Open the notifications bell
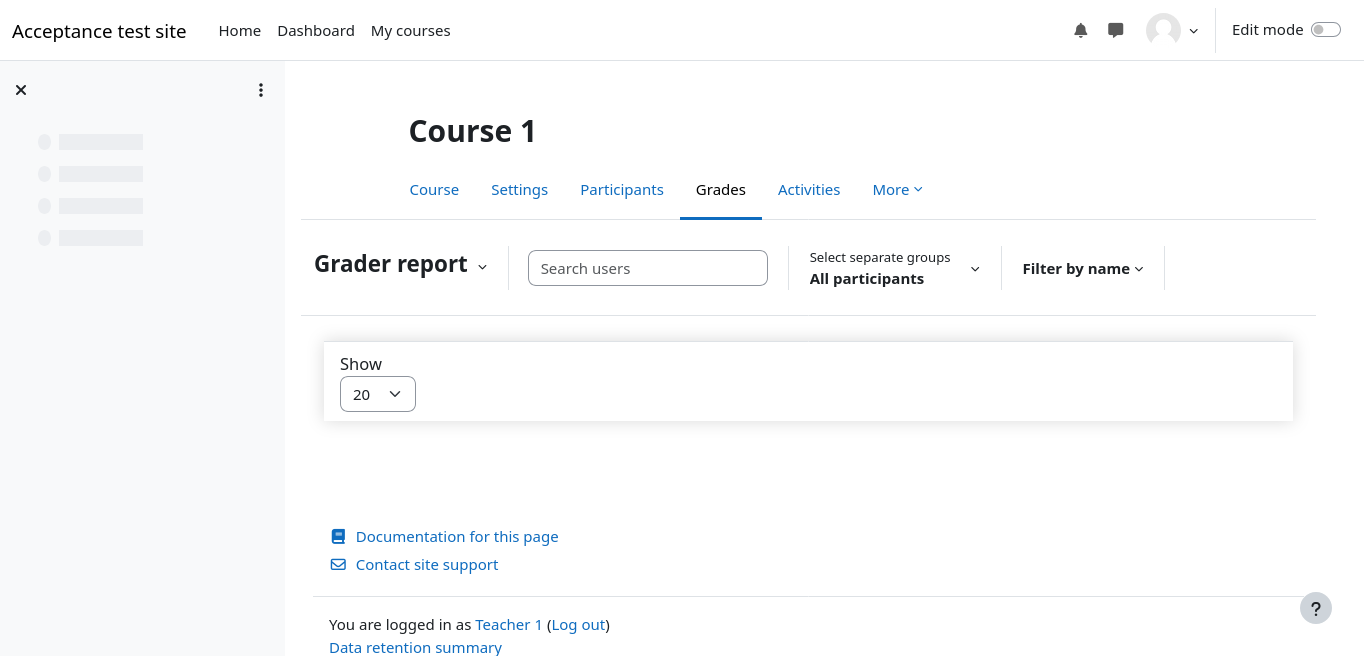Viewport: 1364px width, 656px height. (x=1080, y=31)
